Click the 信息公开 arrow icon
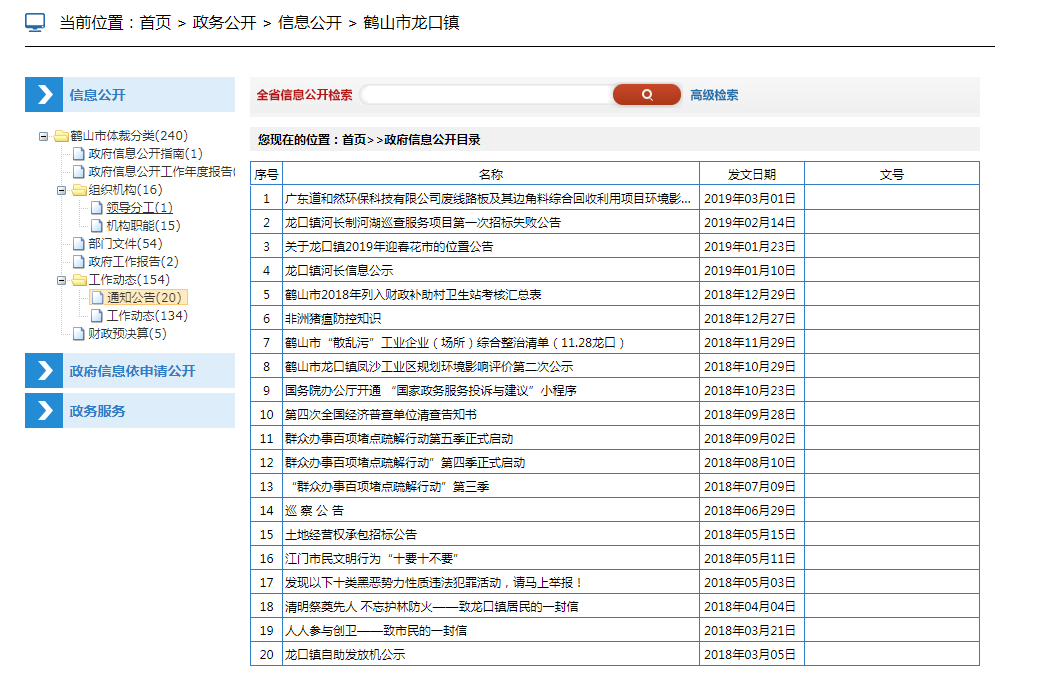This screenshot has height=683, width=1055. pyautogui.click(x=44, y=95)
